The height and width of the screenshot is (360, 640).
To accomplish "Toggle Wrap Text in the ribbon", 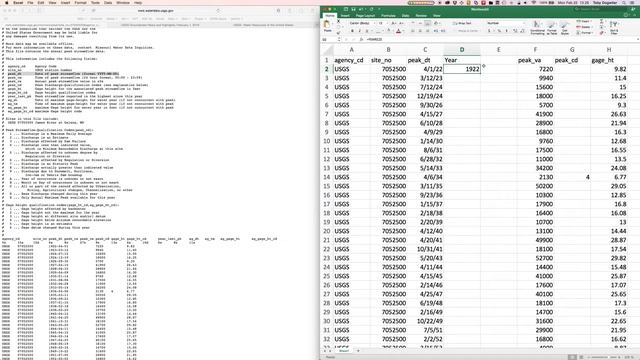I will (462, 23).
